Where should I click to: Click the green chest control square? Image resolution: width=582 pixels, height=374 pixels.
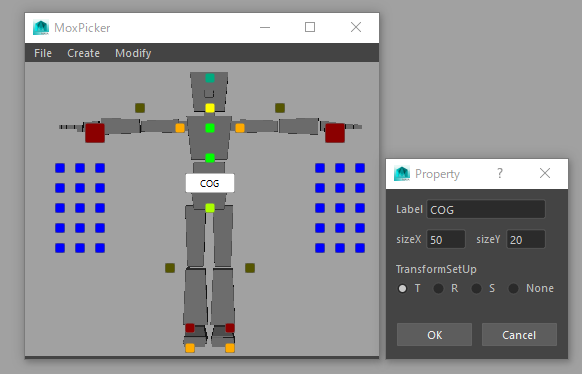click(210, 128)
